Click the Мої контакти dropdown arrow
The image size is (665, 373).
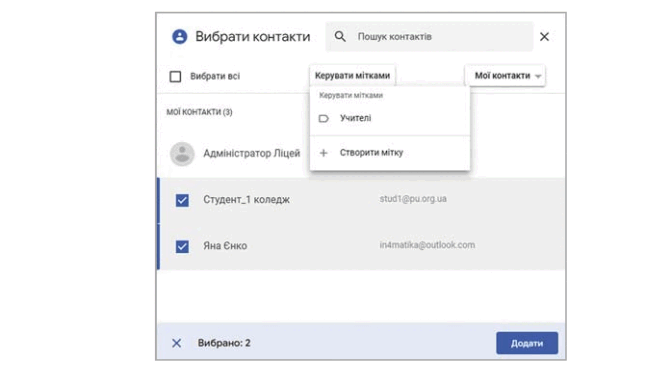click(x=538, y=76)
